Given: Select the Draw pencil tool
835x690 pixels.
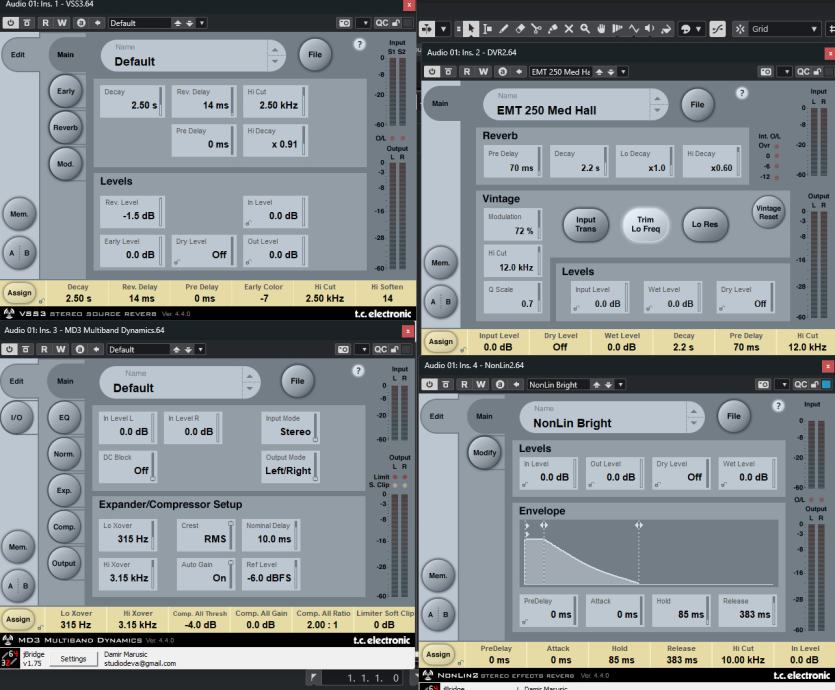Looking at the screenshot, I should [503, 29].
